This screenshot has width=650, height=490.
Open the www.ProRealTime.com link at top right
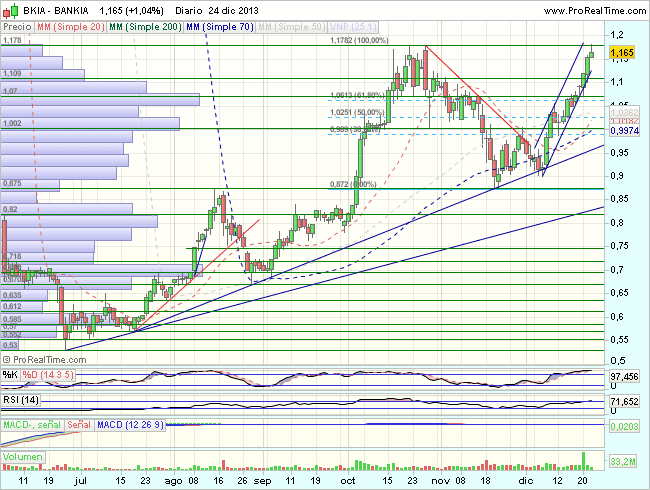595,11
